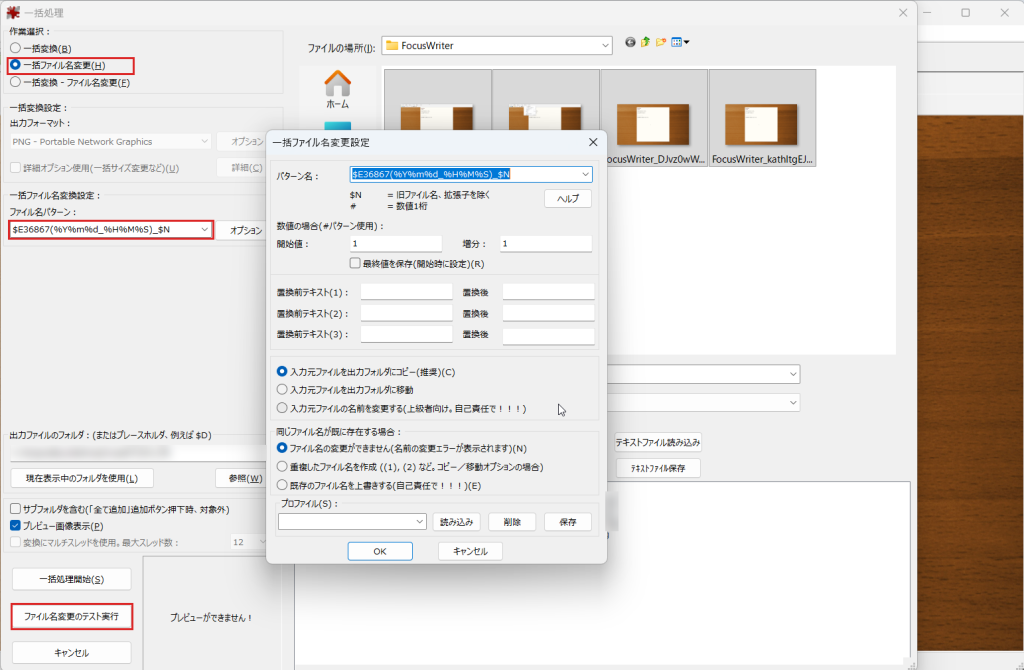Screen dimensions: 1024x670
Task: Click テキストファイル保存 button
Action: click(x=658, y=468)
